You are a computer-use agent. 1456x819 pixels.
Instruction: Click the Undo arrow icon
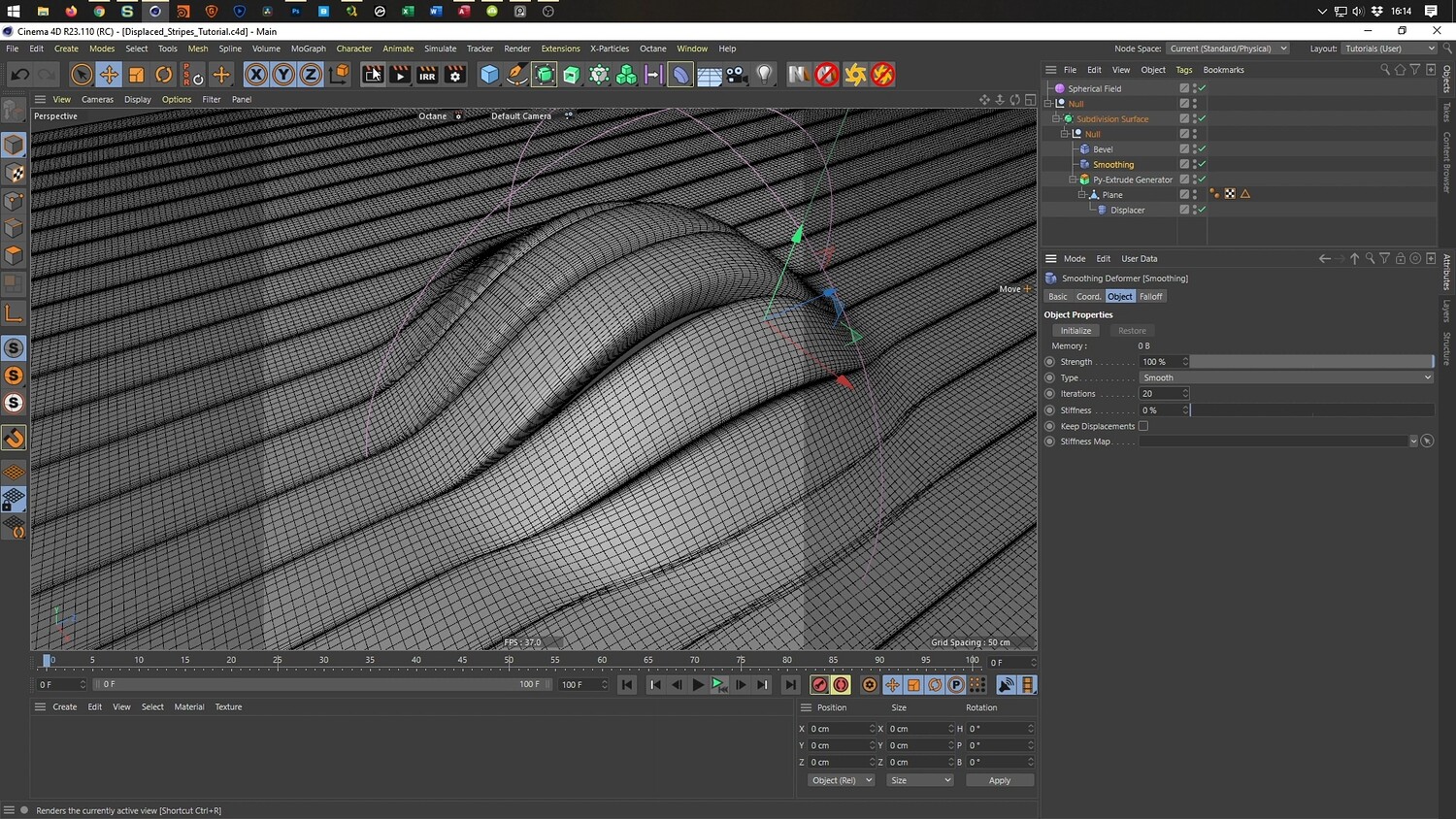(19, 75)
